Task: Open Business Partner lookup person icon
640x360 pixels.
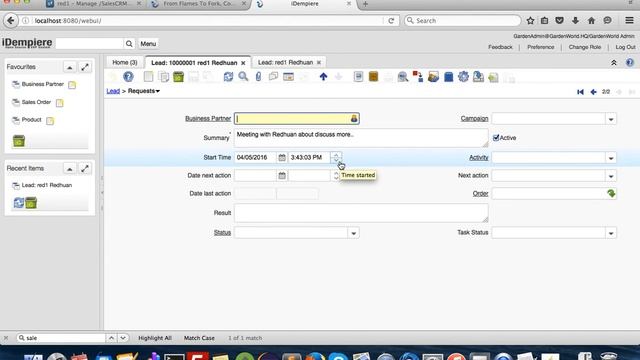Action: (354, 118)
